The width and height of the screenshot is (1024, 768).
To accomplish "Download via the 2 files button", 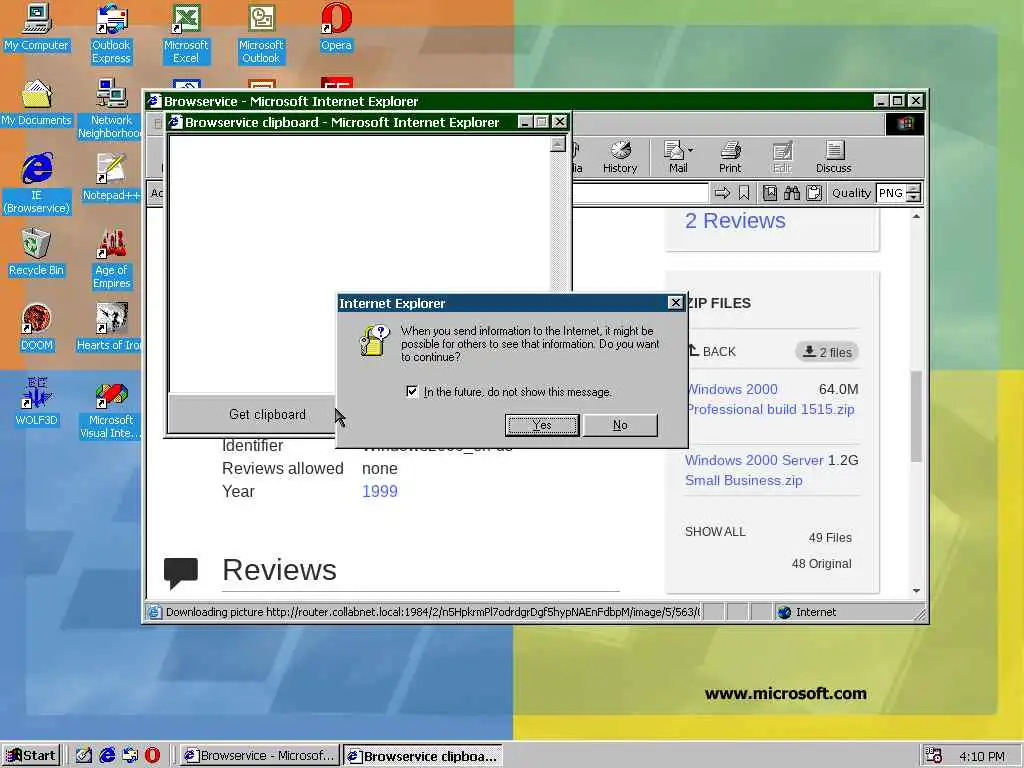I will pos(827,352).
